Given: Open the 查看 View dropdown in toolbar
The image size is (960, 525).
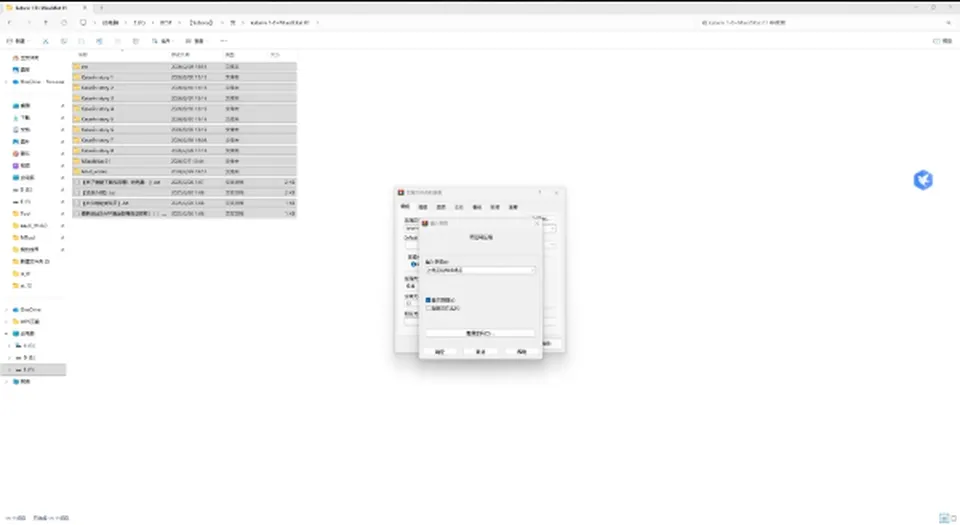Looking at the screenshot, I should 196,41.
